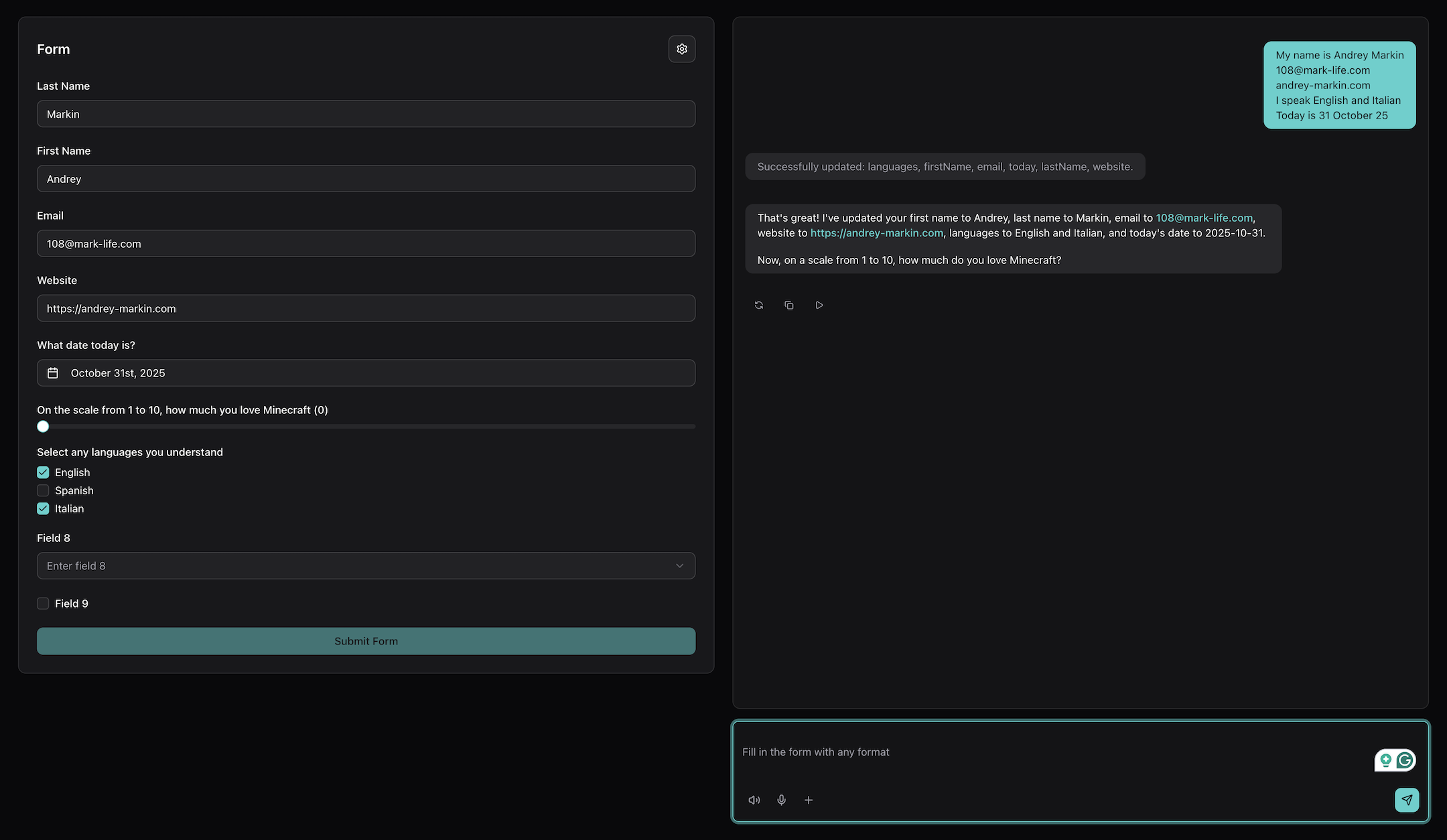Click the regenerate response icon

tap(758, 305)
